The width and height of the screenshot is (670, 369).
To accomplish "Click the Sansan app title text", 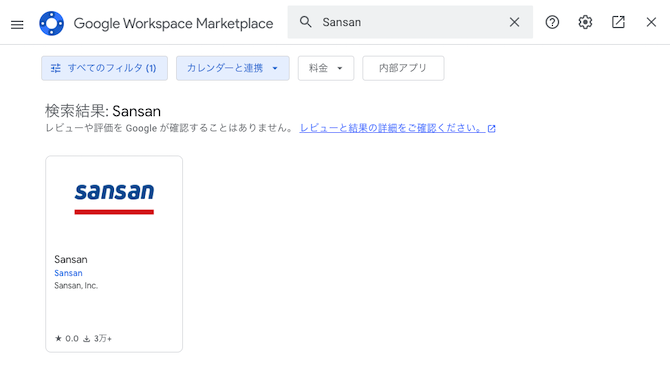I will pyautogui.click(x=71, y=259).
